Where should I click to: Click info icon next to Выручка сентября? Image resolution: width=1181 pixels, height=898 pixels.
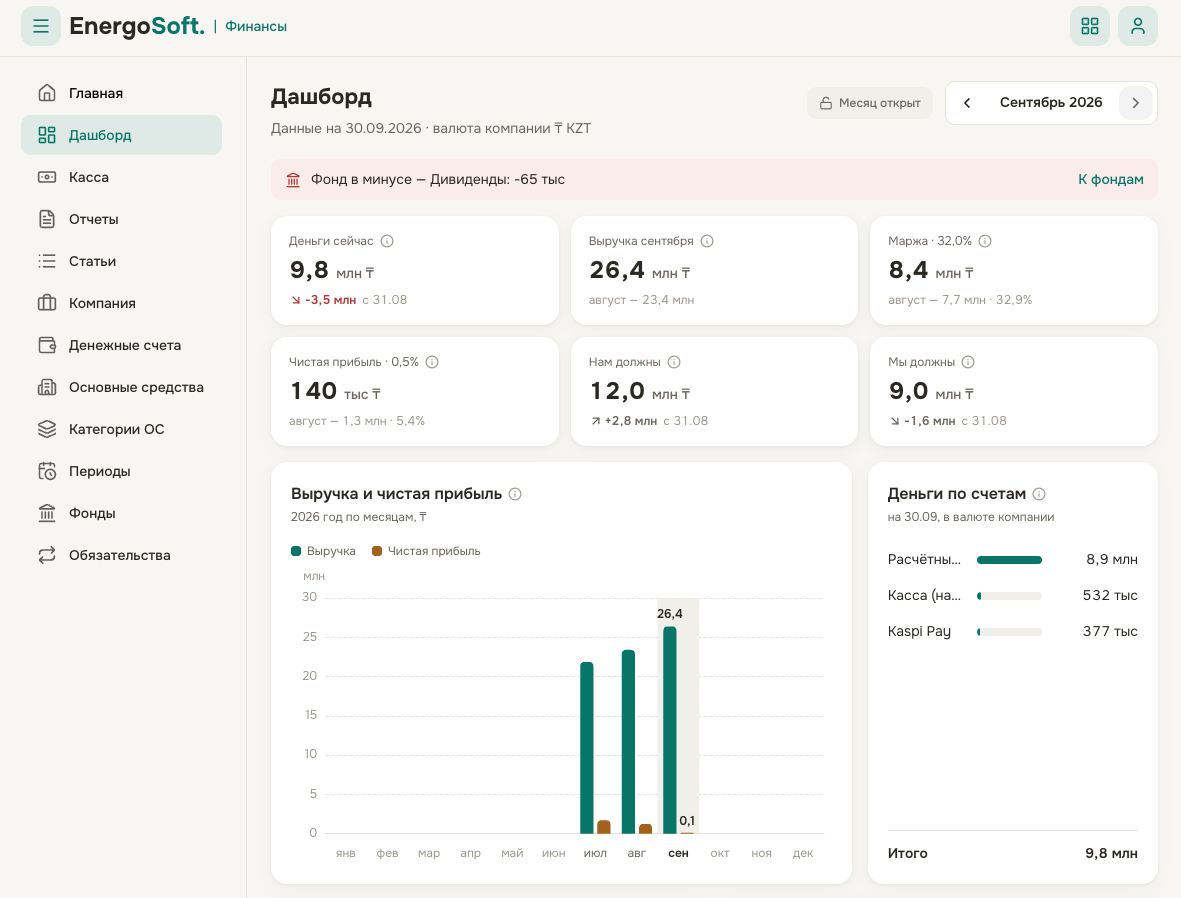tap(707, 241)
